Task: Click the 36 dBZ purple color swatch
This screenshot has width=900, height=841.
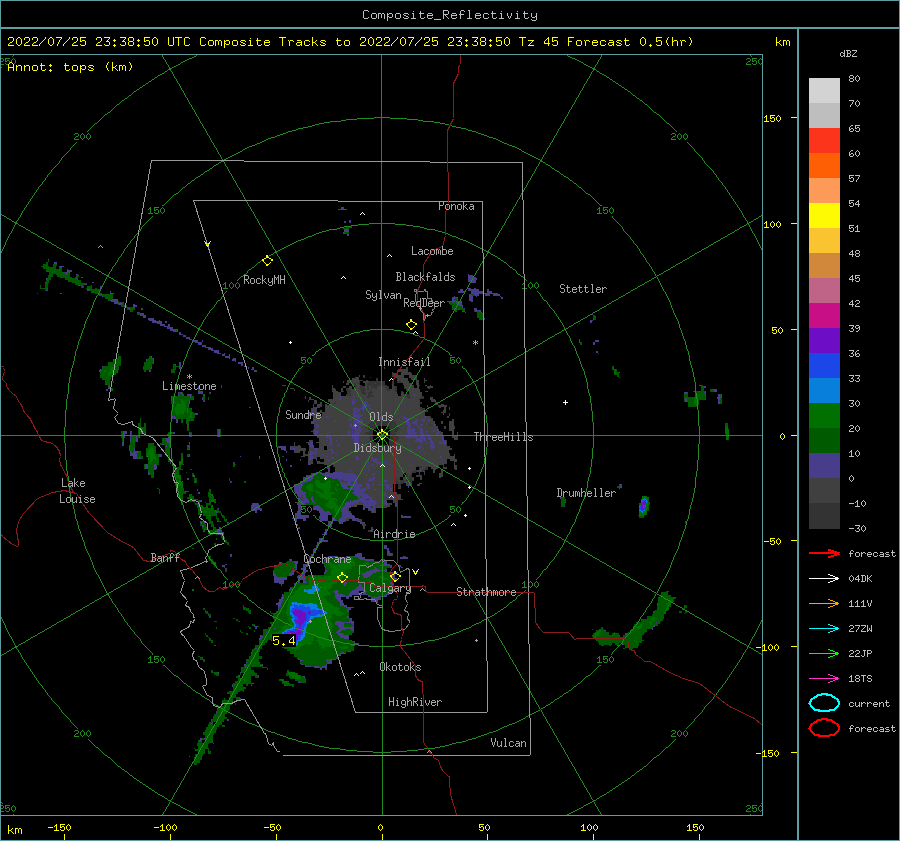Action: pos(824,340)
